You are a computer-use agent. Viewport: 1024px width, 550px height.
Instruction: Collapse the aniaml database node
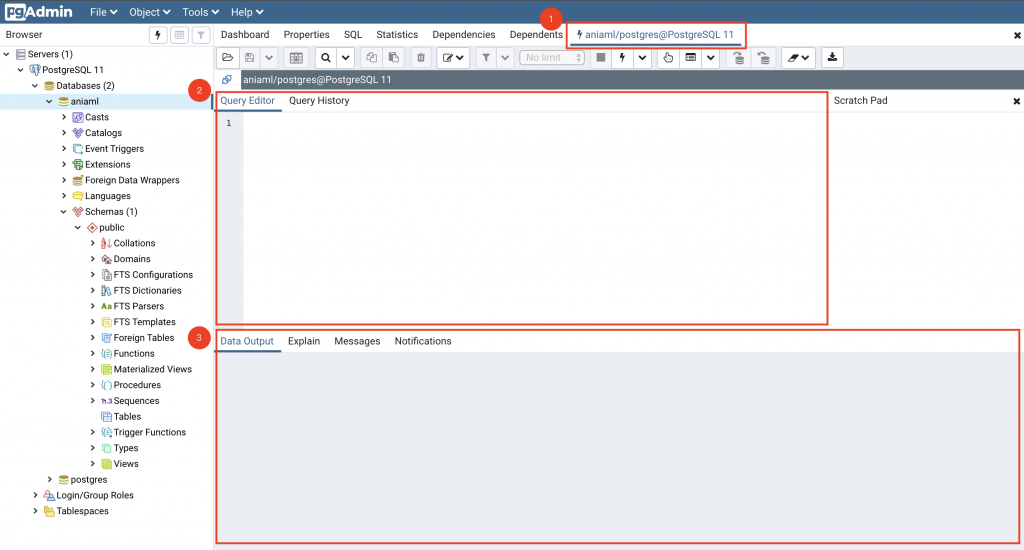(50, 101)
